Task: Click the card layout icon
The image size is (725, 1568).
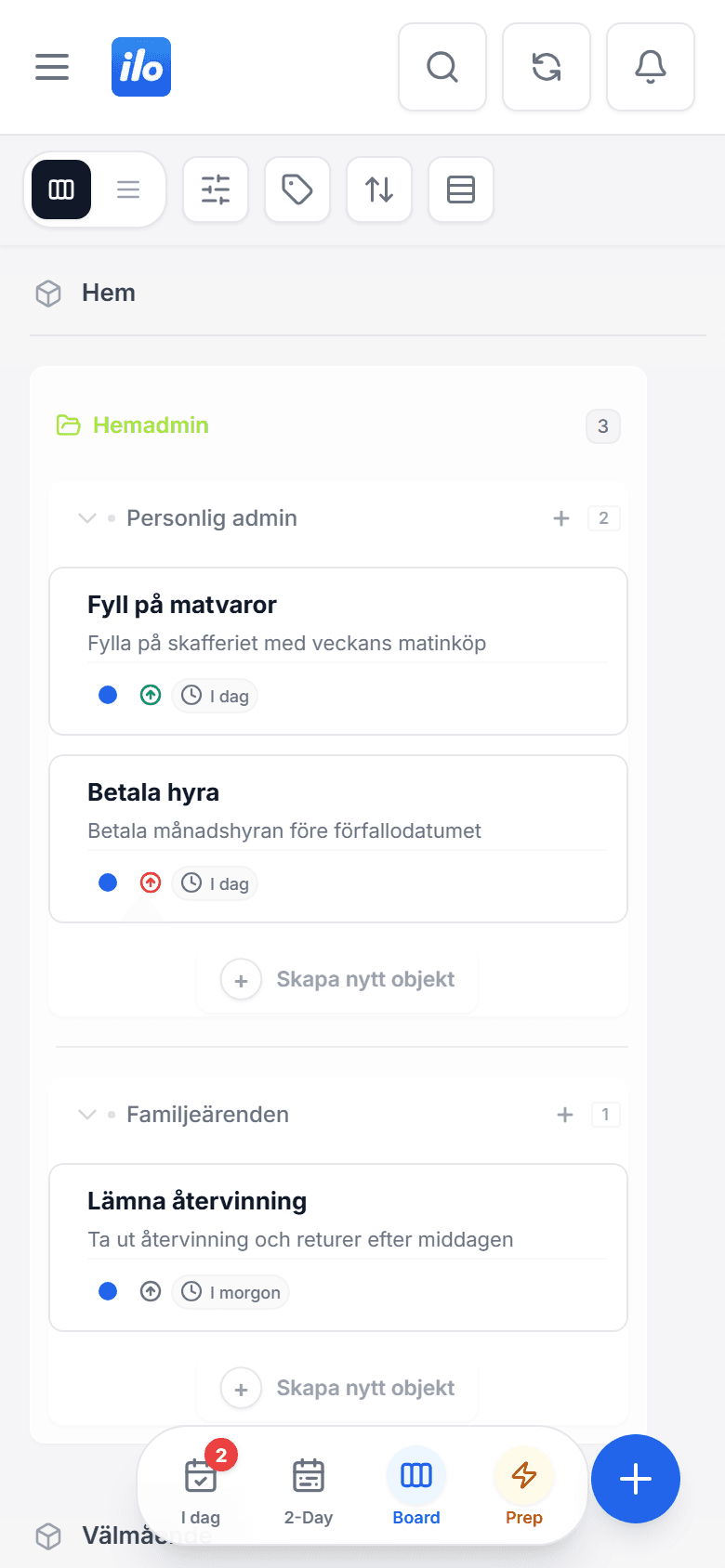Action: [x=461, y=189]
